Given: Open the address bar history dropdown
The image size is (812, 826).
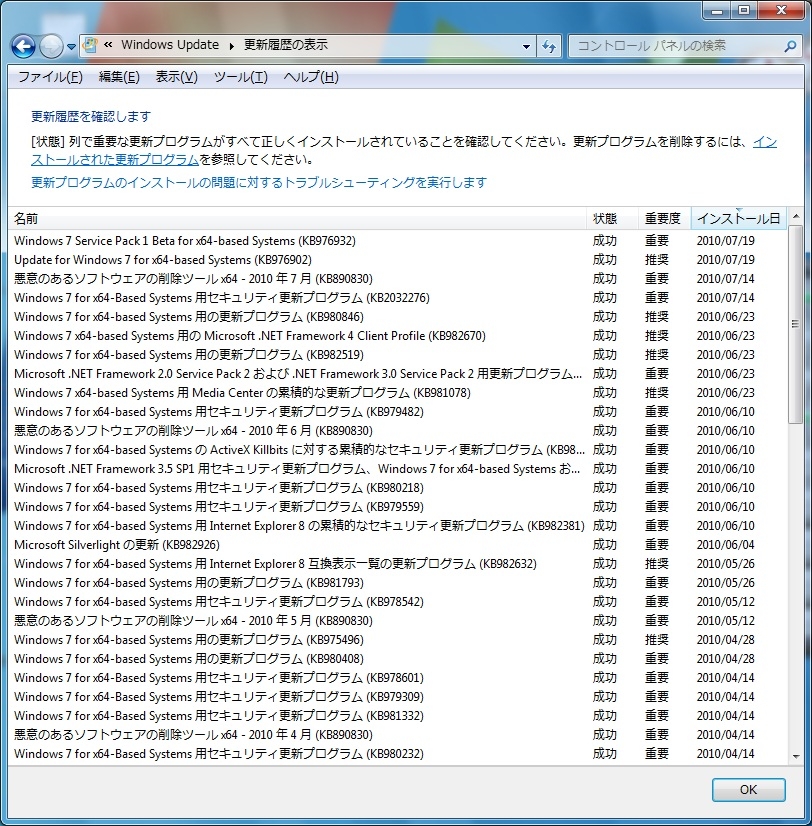Looking at the screenshot, I should coord(526,46).
